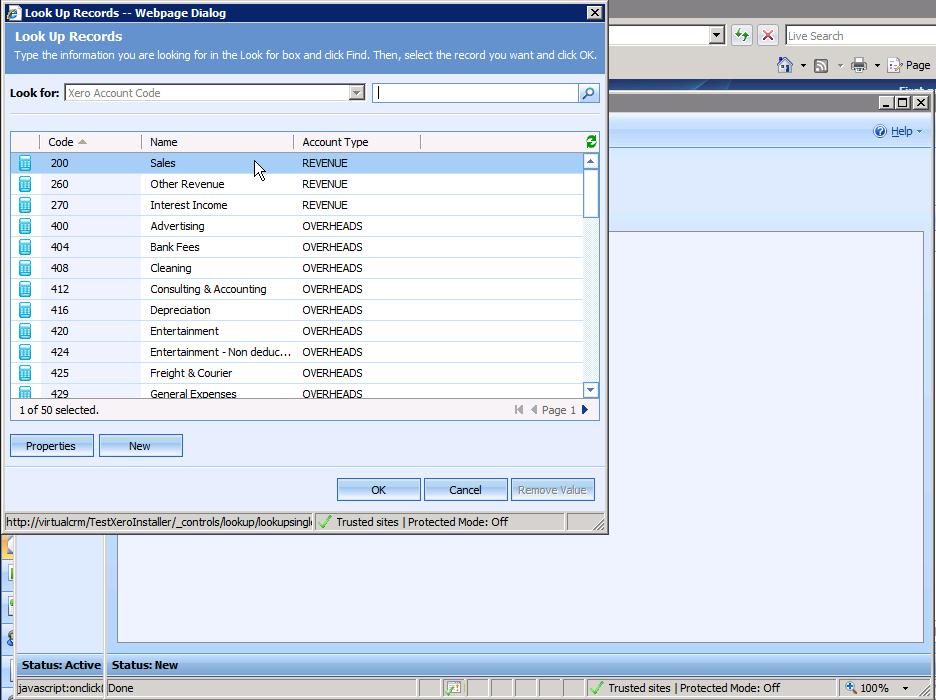This screenshot has height=700, width=936.
Task: Select the Depreciation record
Action: click(297, 310)
